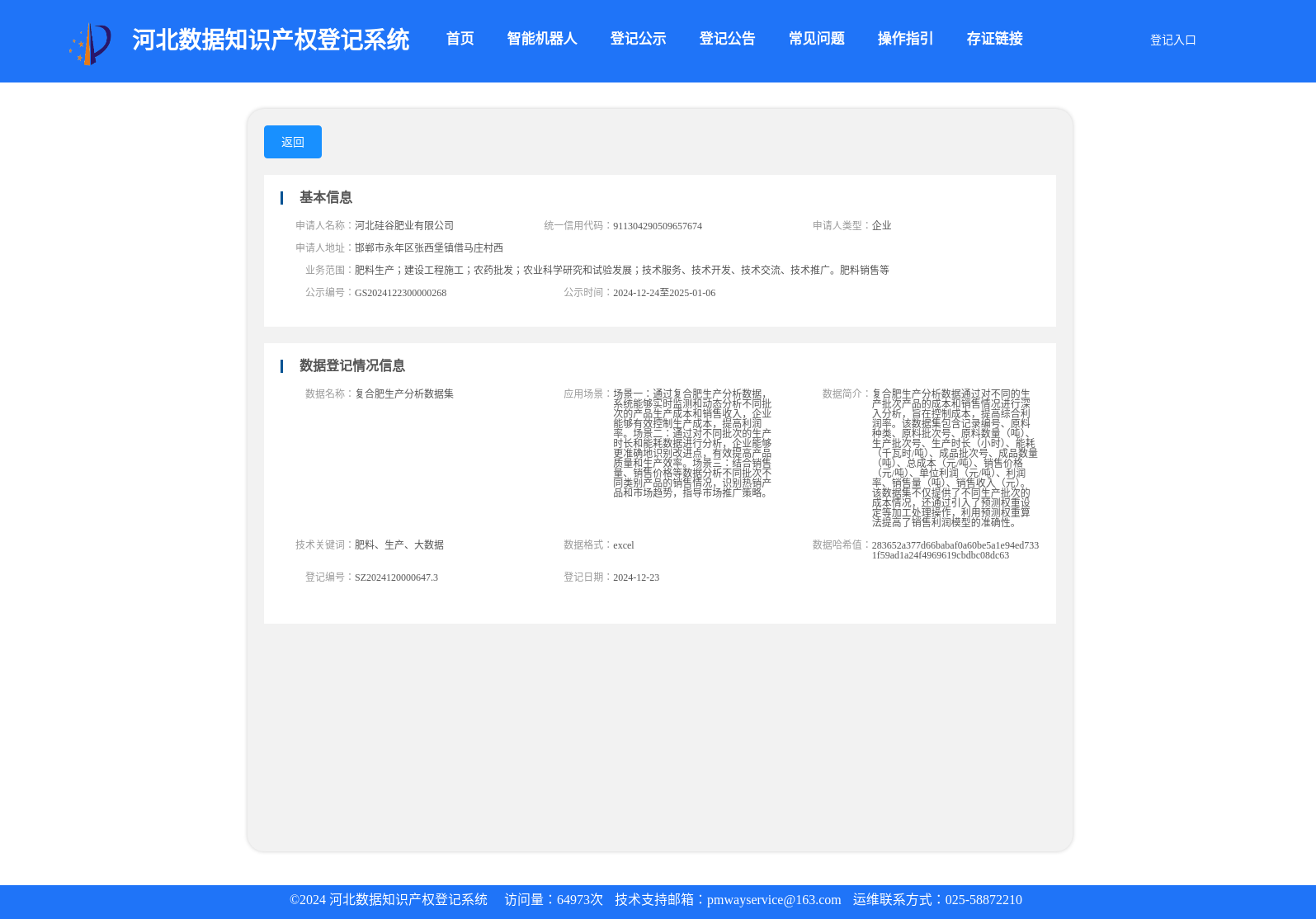Select address 邯郸市永年区张西堡镇借马庄村西
The width and height of the screenshot is (1316, 919).
click(x=429, y=247)
